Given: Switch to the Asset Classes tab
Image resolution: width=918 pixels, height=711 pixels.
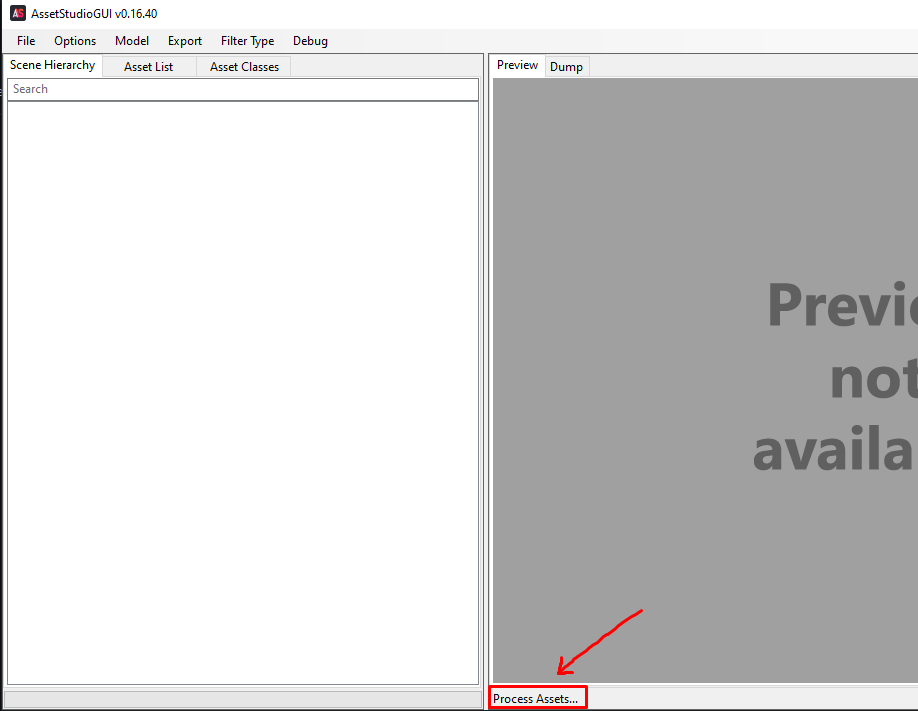Looking at the screenshot, I should tap(243, 66).
